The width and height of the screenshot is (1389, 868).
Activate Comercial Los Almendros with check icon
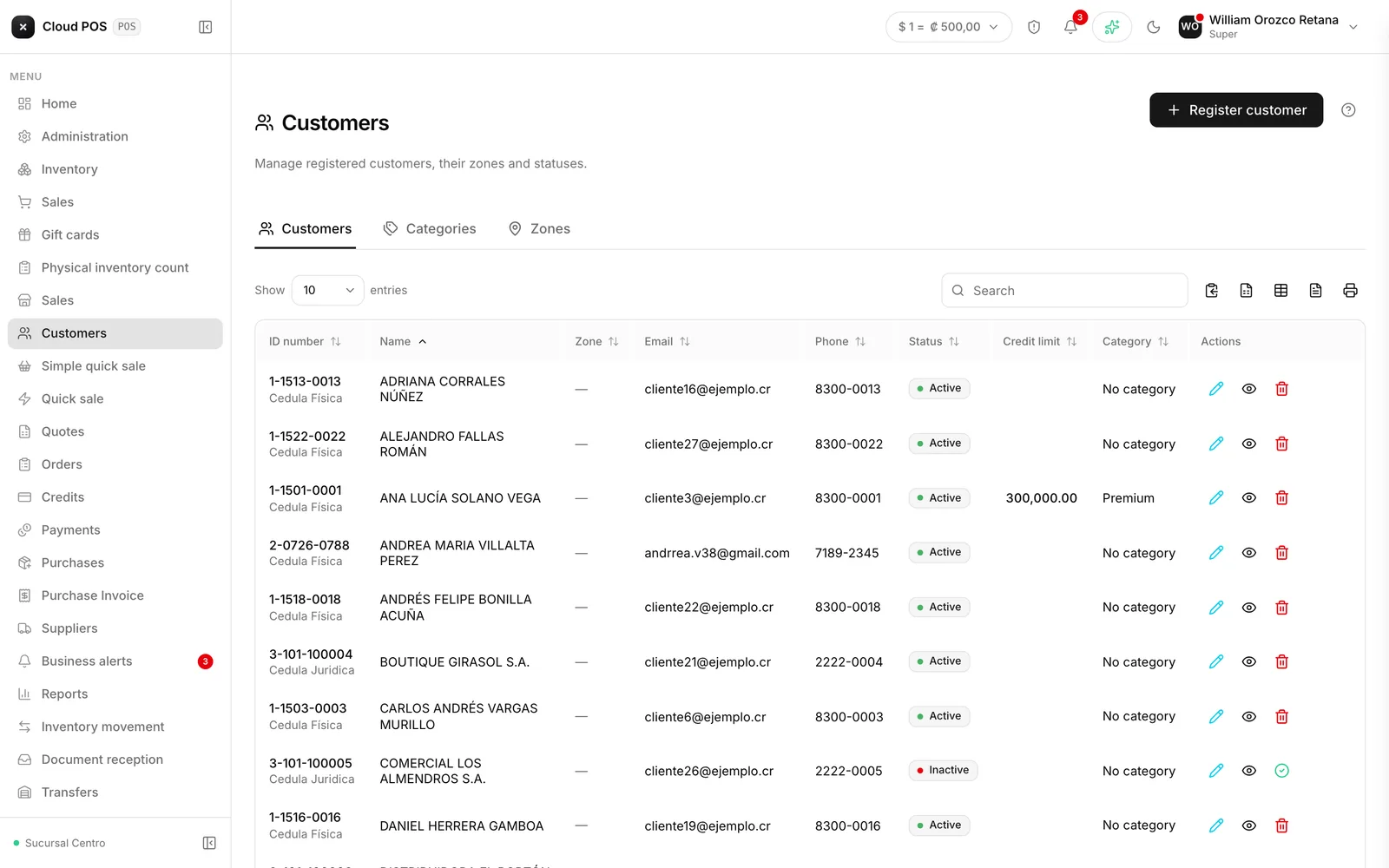pyautogui.click(x=1281, y=771)
